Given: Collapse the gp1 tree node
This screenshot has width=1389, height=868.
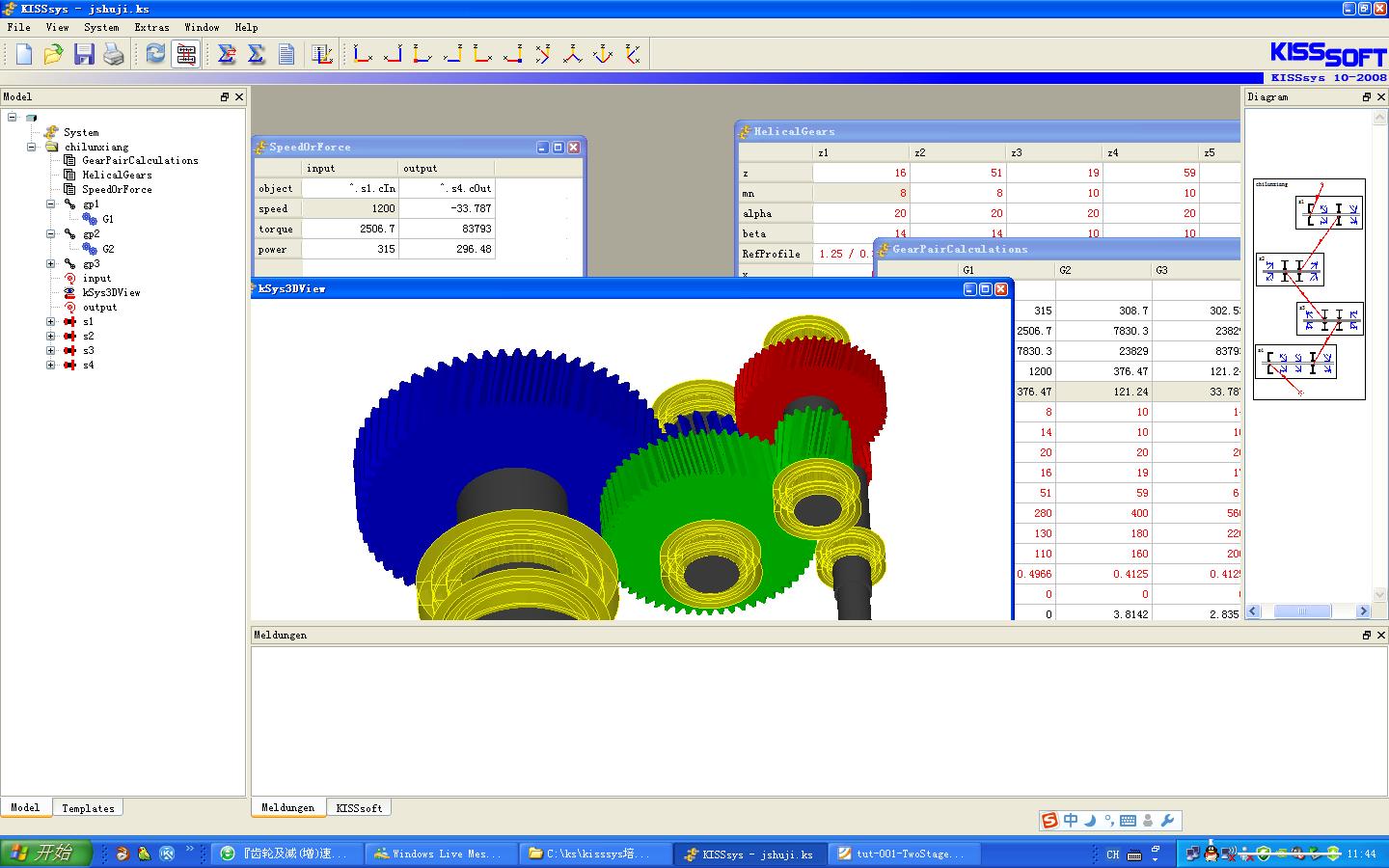Looking at the screenshot, I should [51, 204].
